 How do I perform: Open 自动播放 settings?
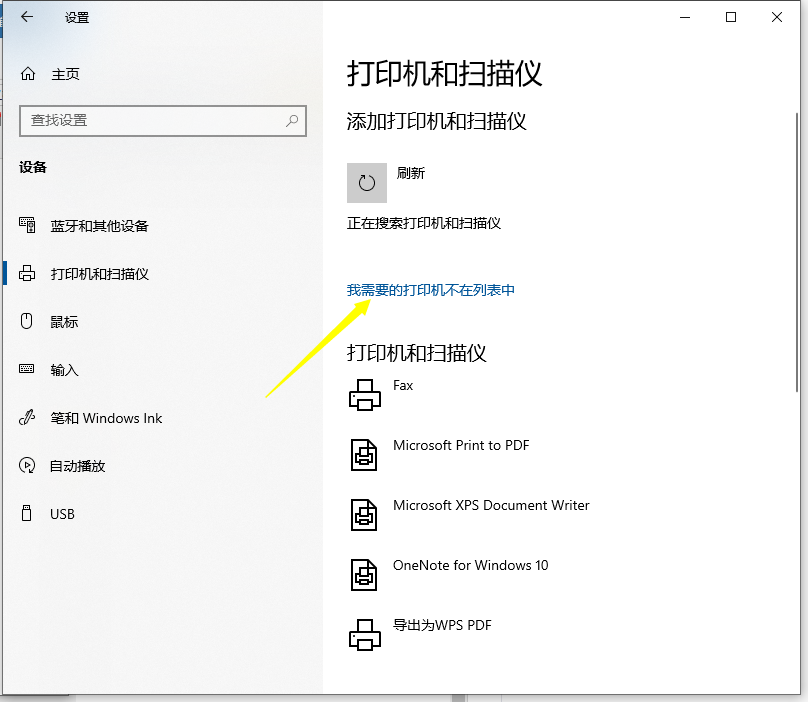click(78, 466)
